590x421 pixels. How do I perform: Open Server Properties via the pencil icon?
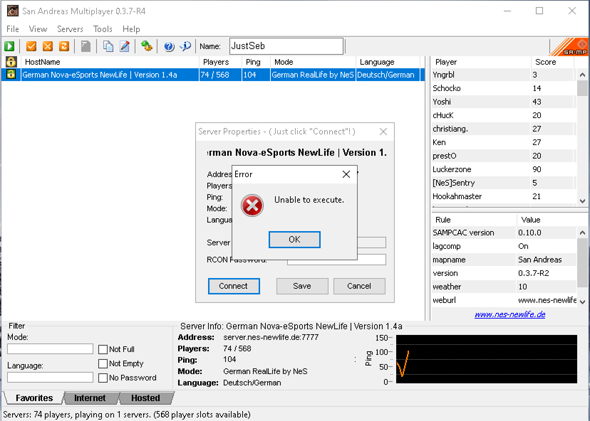[125, 46]
